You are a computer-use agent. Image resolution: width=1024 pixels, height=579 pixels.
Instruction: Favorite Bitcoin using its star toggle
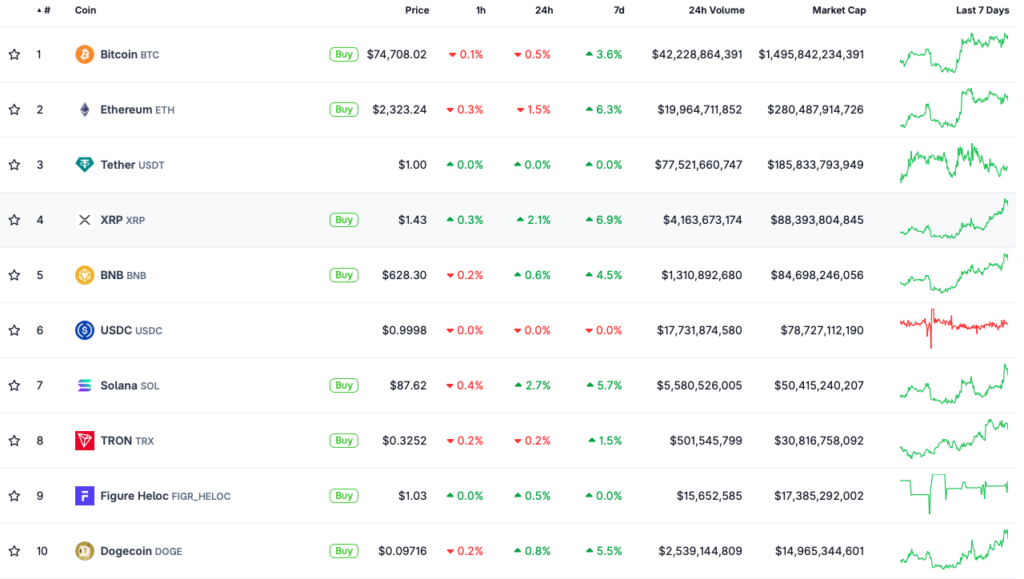click(14, 54)
